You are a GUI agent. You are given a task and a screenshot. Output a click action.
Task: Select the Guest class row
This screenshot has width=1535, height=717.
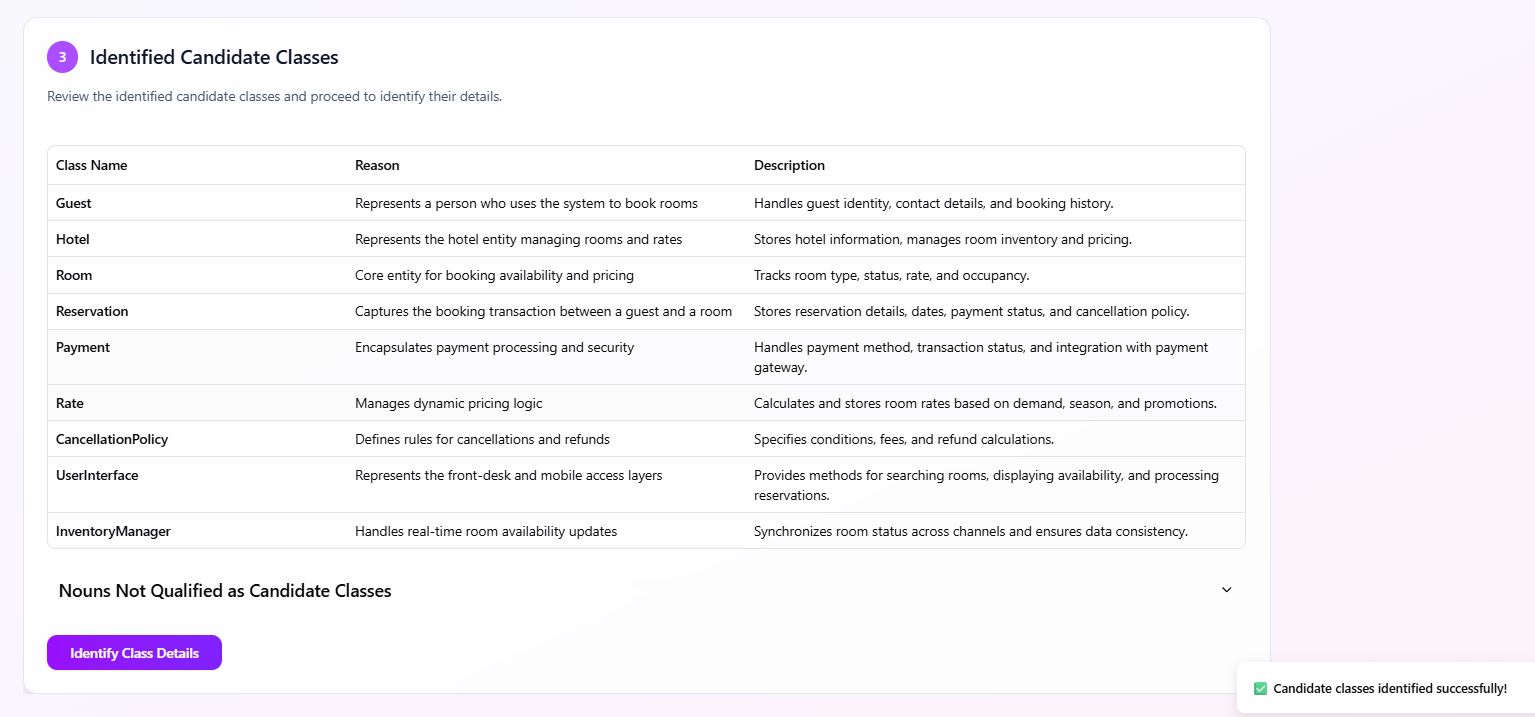pyautogui.click(x=74, y=203)
